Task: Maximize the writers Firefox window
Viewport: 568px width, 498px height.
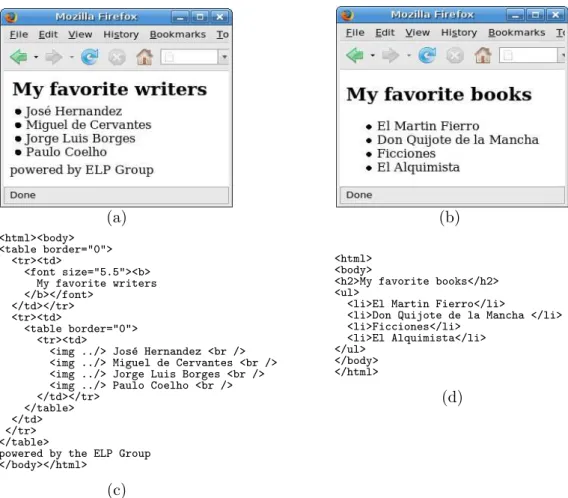Action: click(200, 17)
